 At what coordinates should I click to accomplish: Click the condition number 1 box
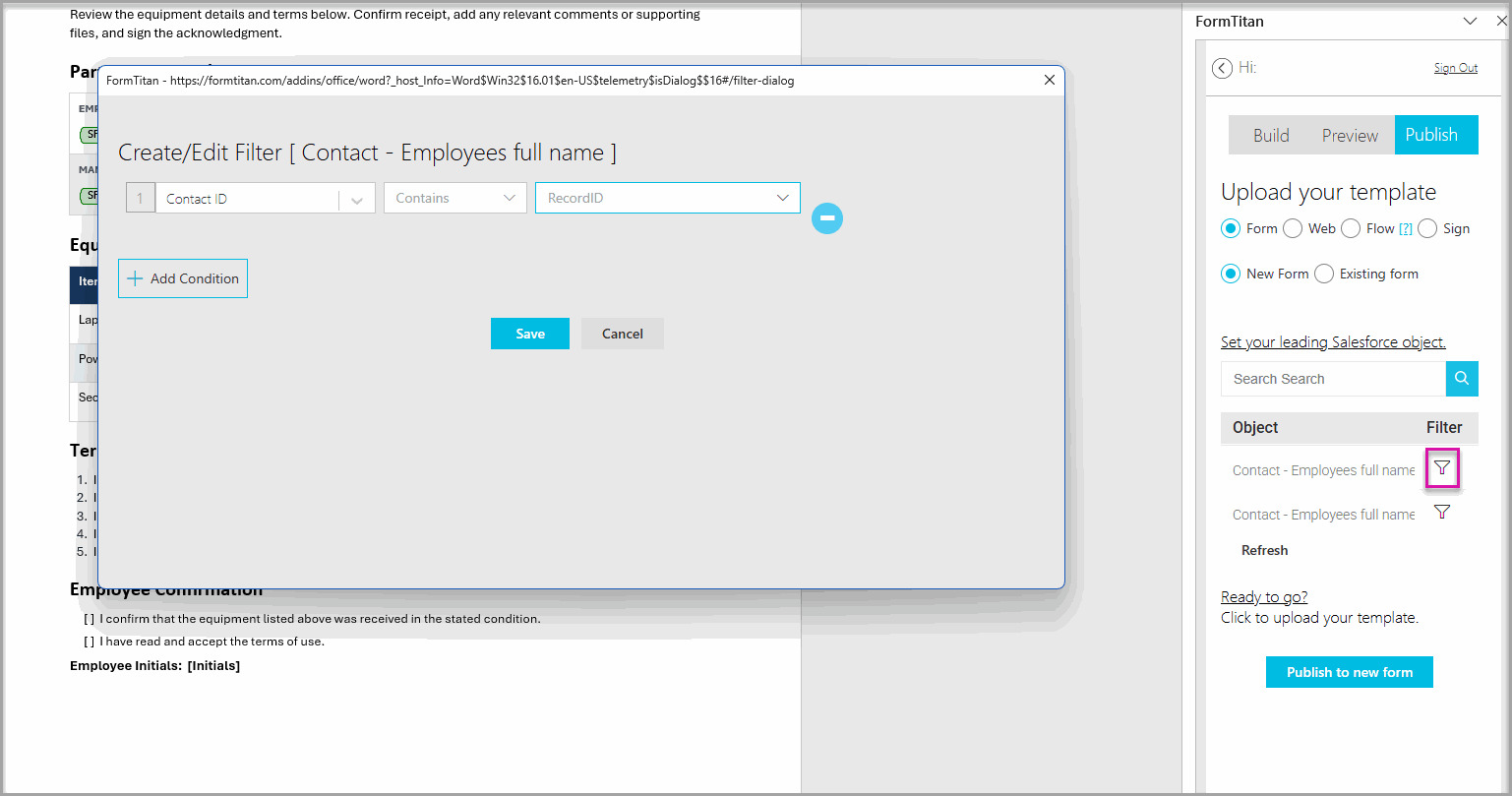pos(141,199)
